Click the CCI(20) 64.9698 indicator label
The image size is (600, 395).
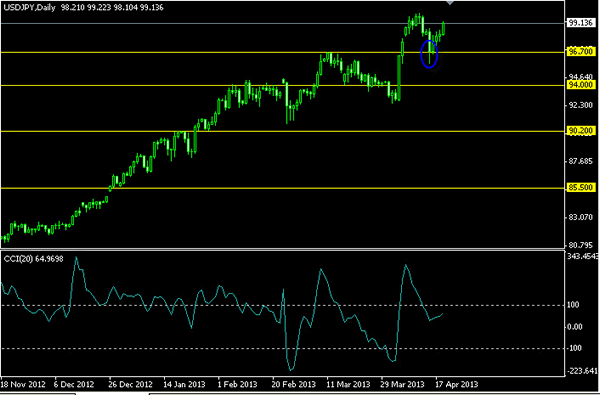(x=33, y=259)
